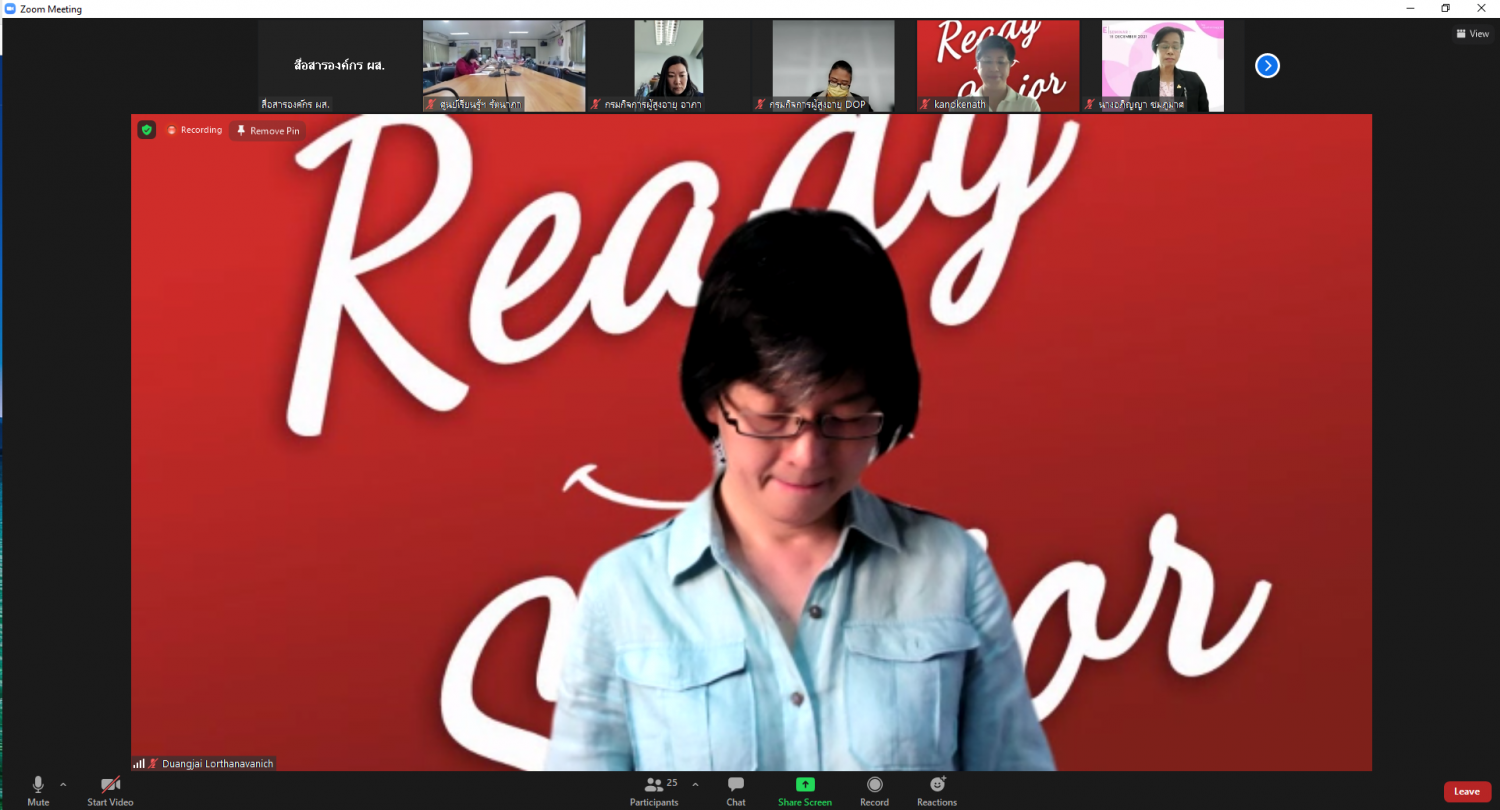Viewport: 1500px width, 810px height.
Task: Click Remove Pin
Action: tap(267, 131)
